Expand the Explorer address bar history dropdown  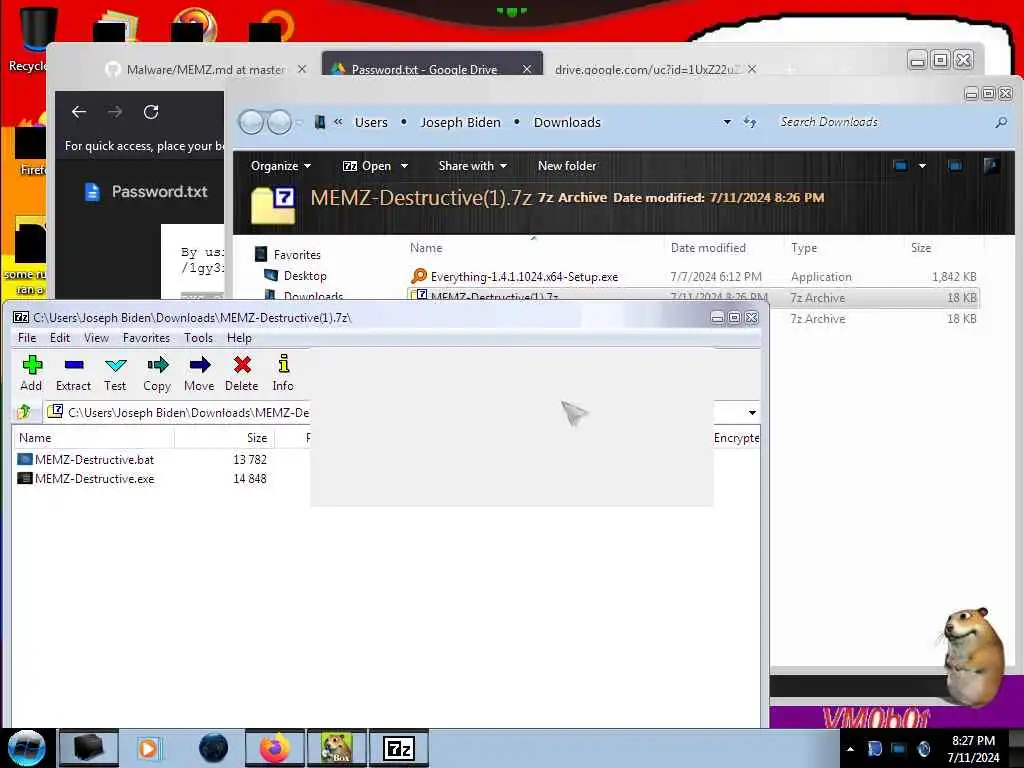click(727, 122)
